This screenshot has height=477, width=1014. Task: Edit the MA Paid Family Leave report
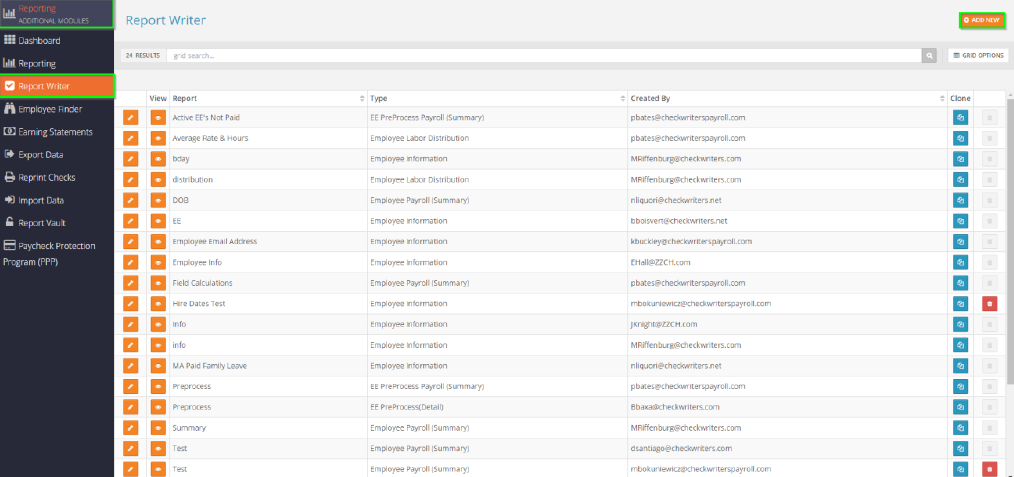[131, 366]
